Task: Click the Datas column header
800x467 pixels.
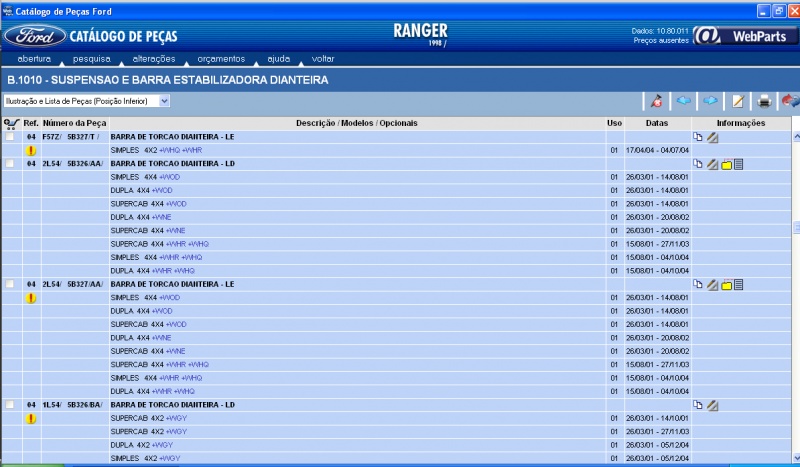Action: pyautogui.click(x=657, y=123)
